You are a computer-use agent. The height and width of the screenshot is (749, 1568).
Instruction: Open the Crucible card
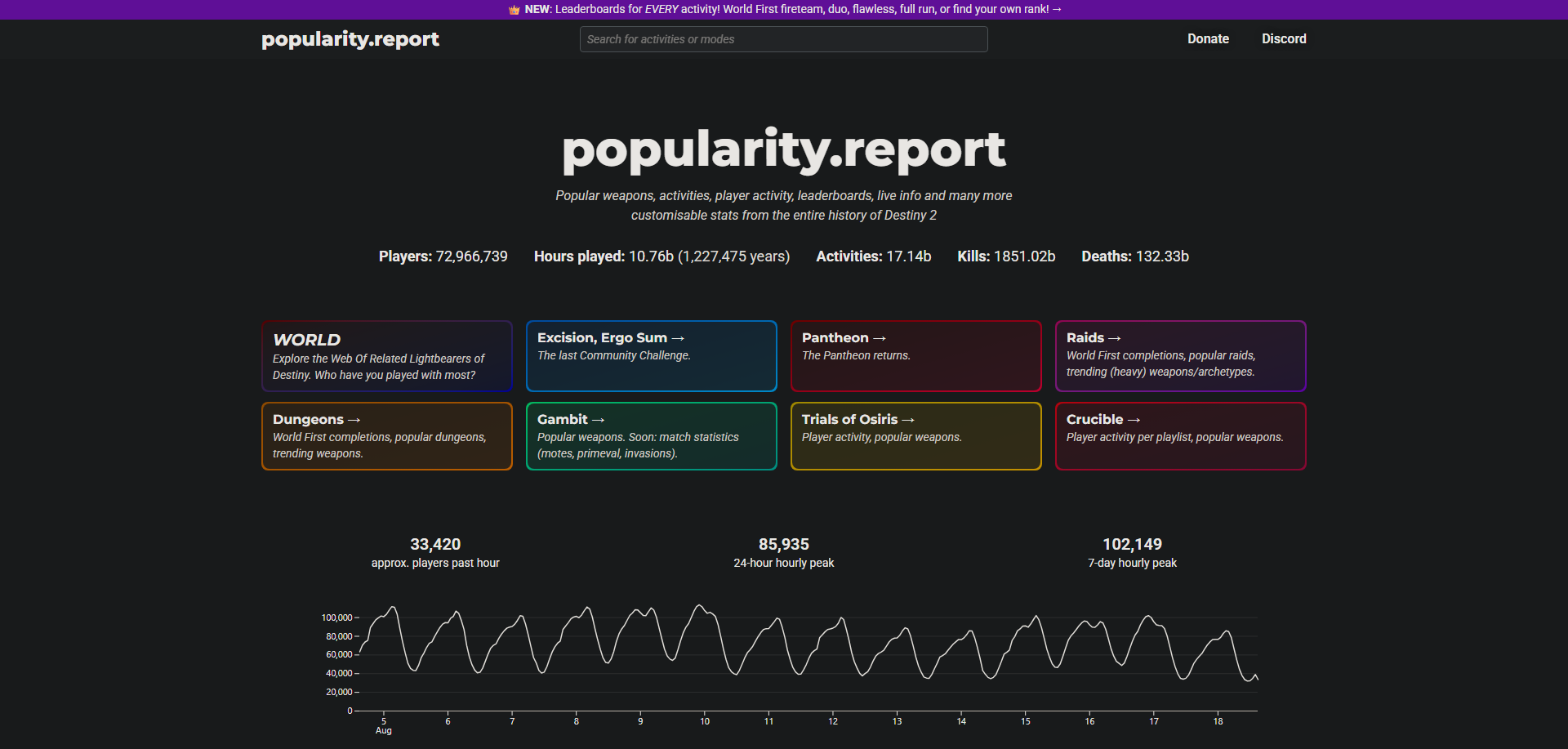click(x=1181, y=436)
